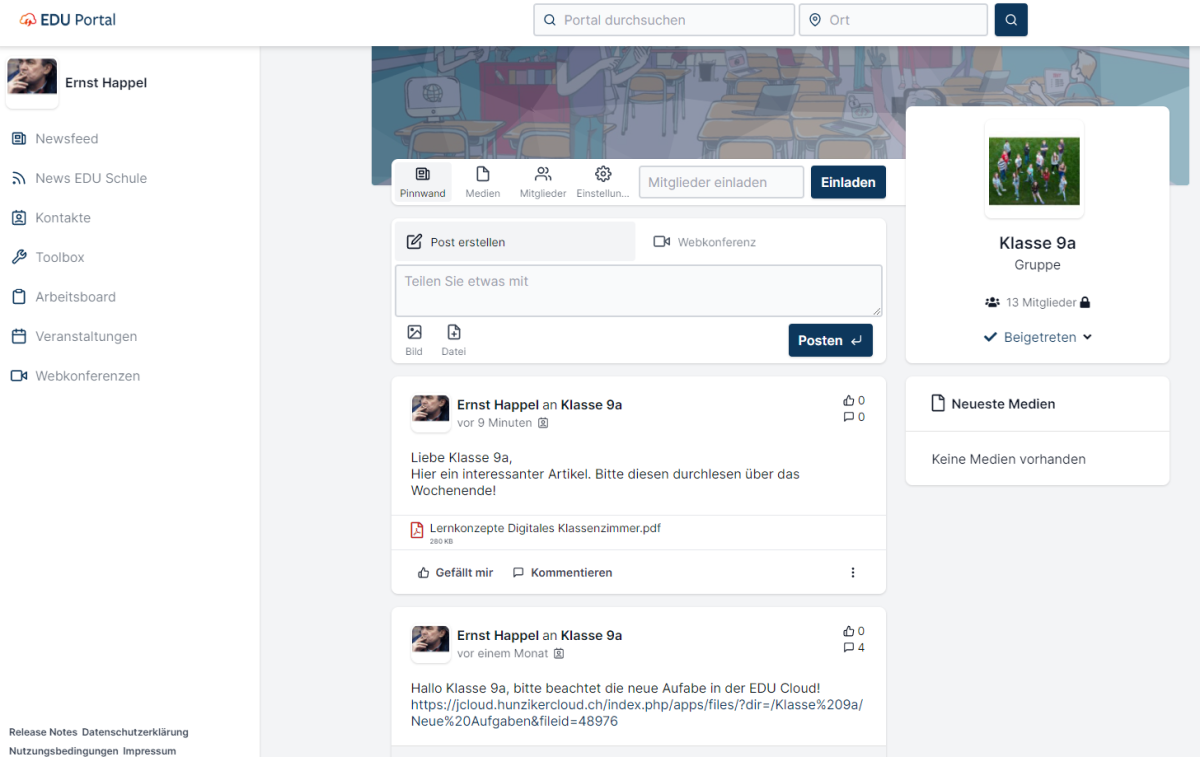Click the Mitglieder einladen input field

click(721, 182)
